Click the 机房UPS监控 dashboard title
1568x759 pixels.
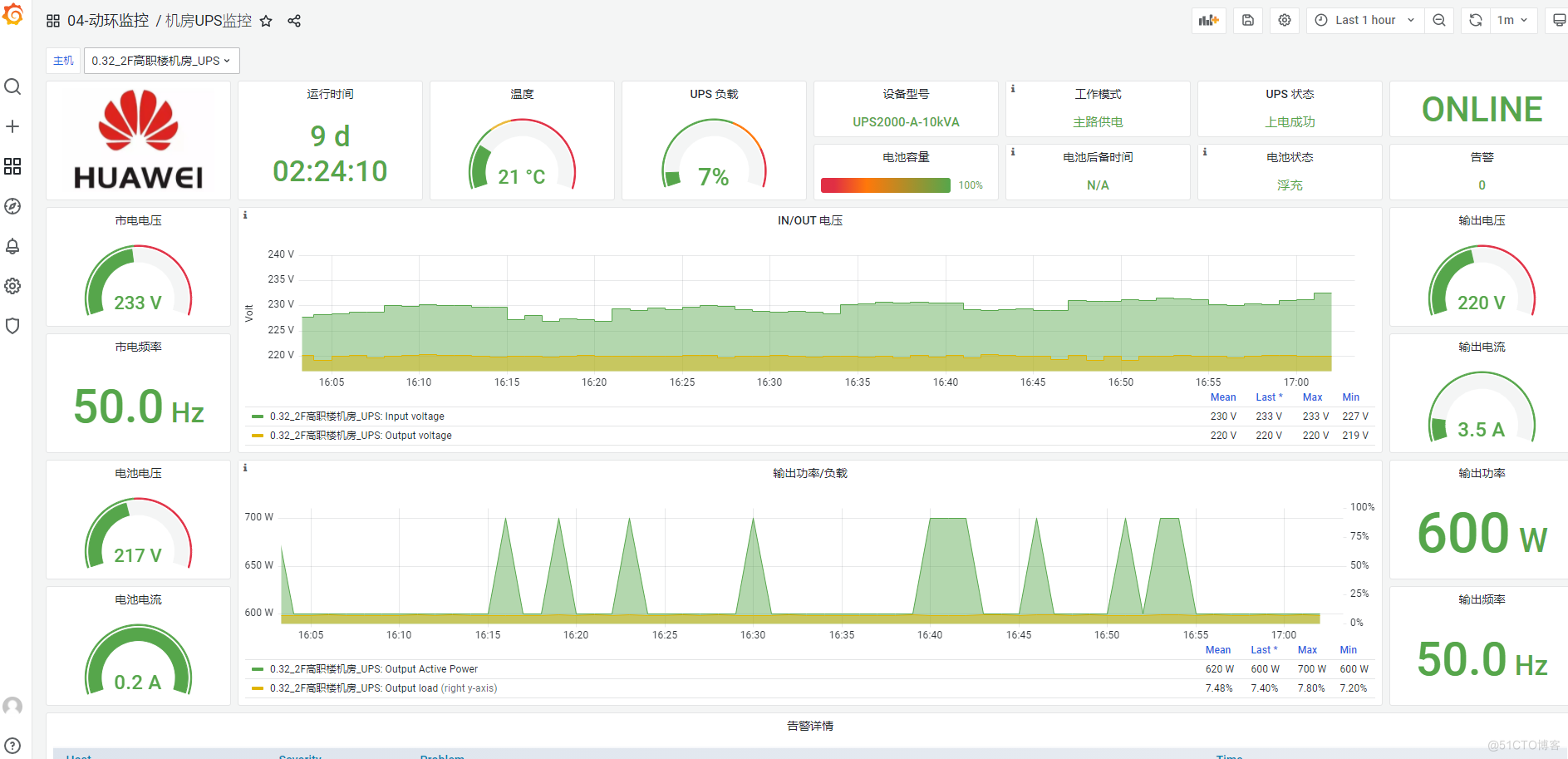coord(209,21)
